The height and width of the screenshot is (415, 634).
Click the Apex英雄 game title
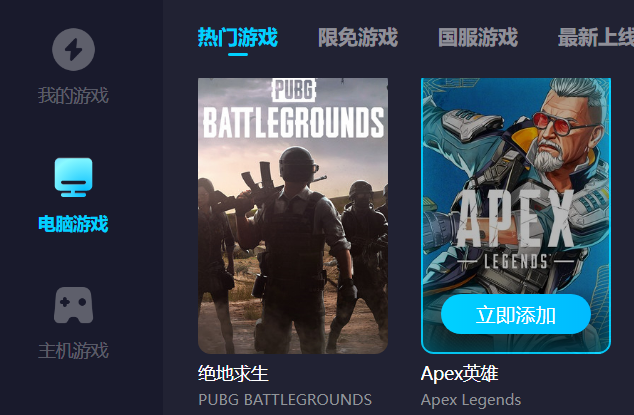(459, 373)
